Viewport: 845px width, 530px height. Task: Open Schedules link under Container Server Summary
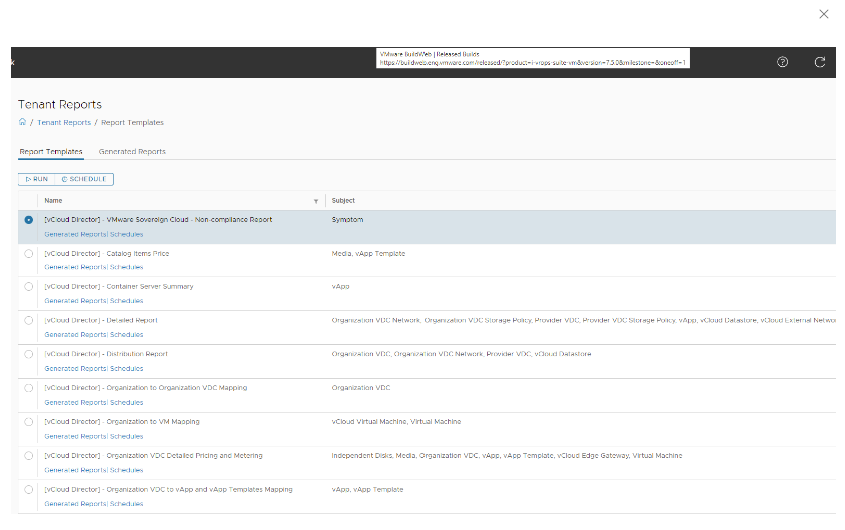click(x=127, y=301)
